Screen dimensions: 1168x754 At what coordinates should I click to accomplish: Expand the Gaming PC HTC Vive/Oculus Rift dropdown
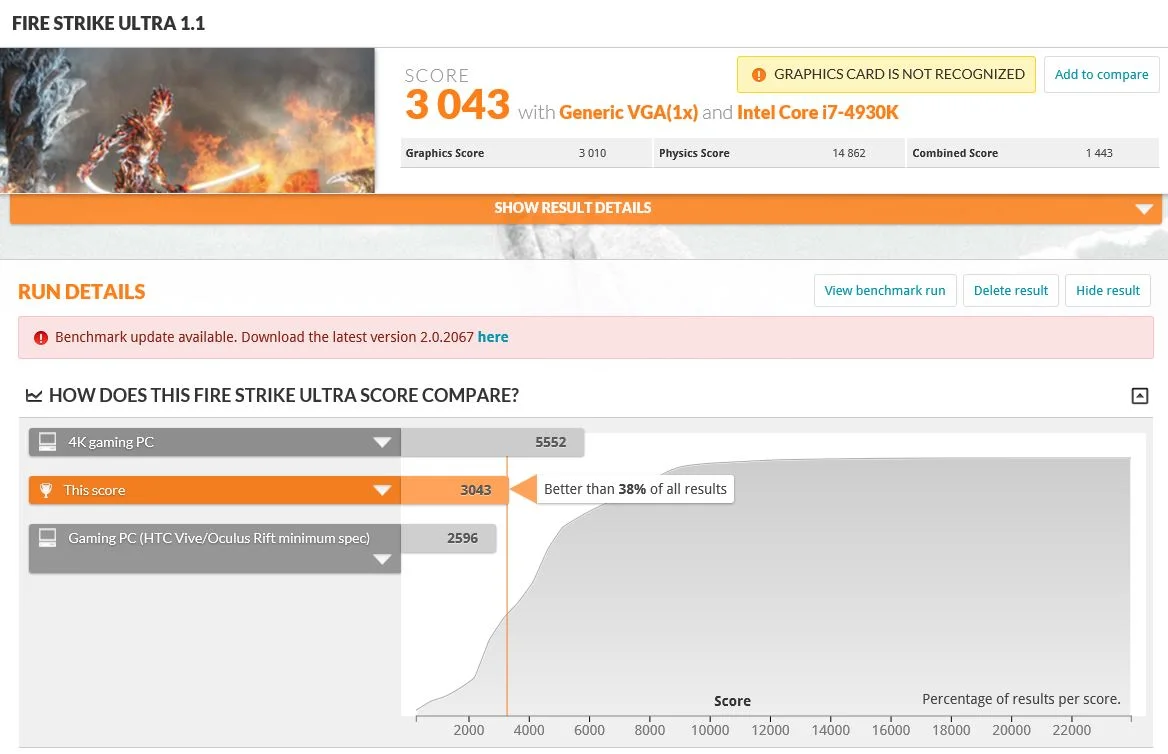382,560
